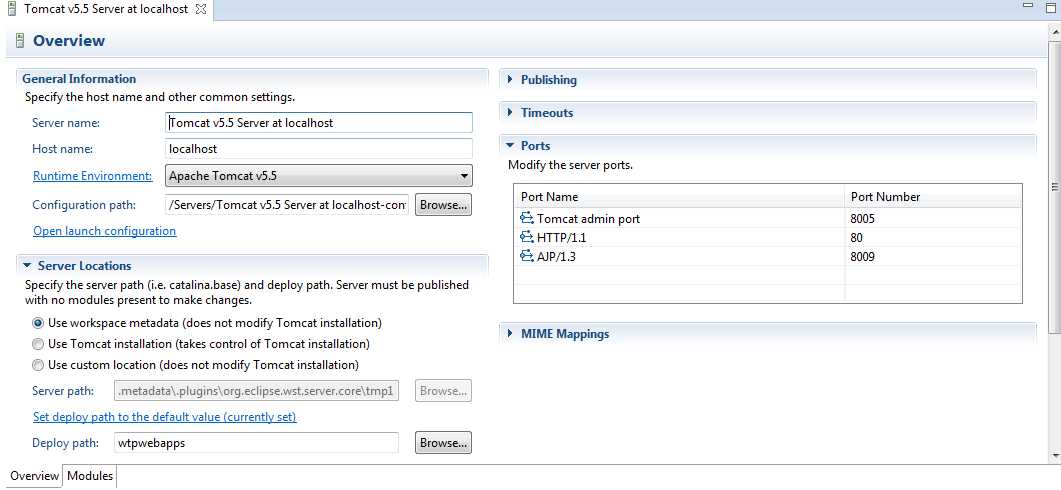Select the Tomcat v5.5 Server editor tab
This screenshot has height=490, width=1061.
pyautogui.click(x=106, y=9)
